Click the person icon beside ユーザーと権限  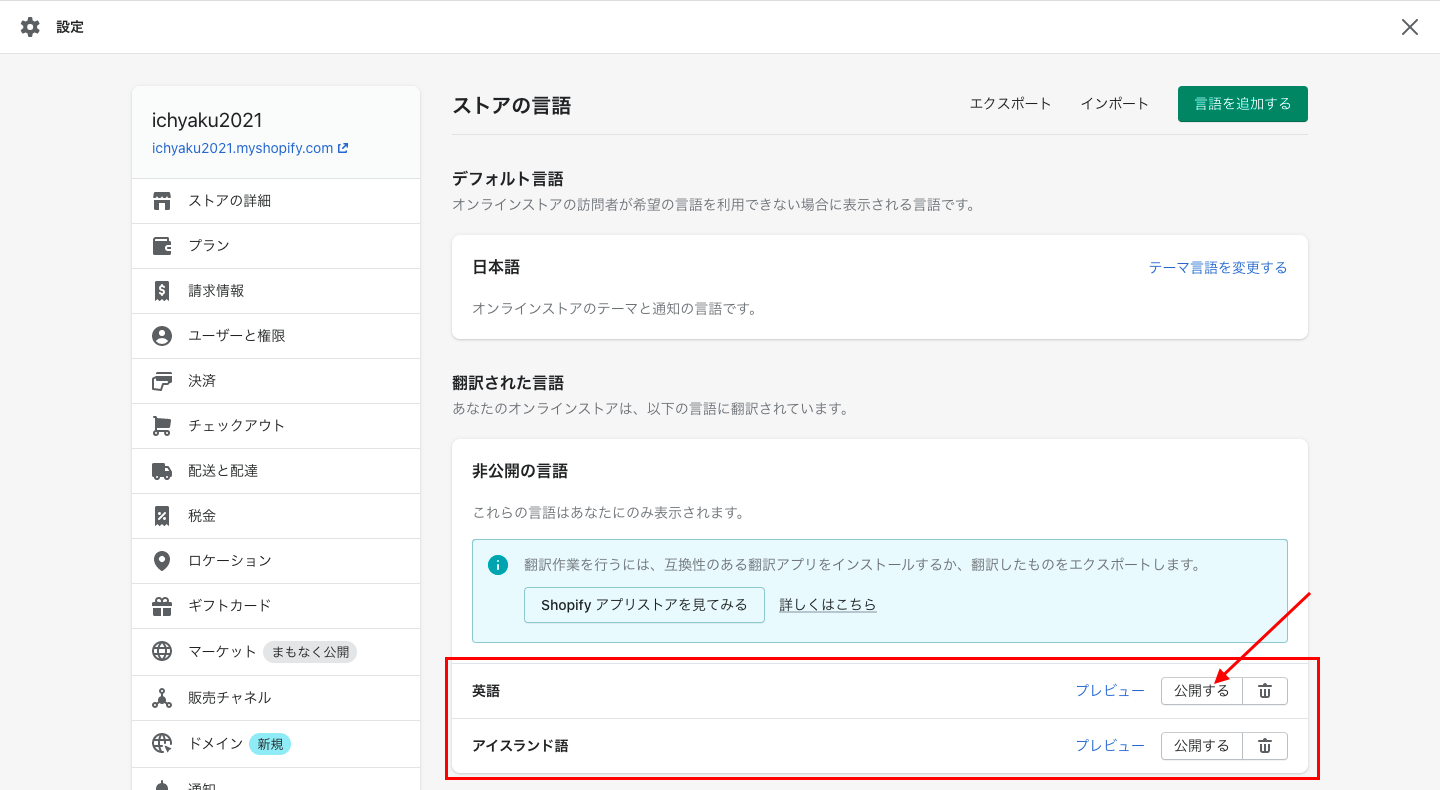coord(162,336)
